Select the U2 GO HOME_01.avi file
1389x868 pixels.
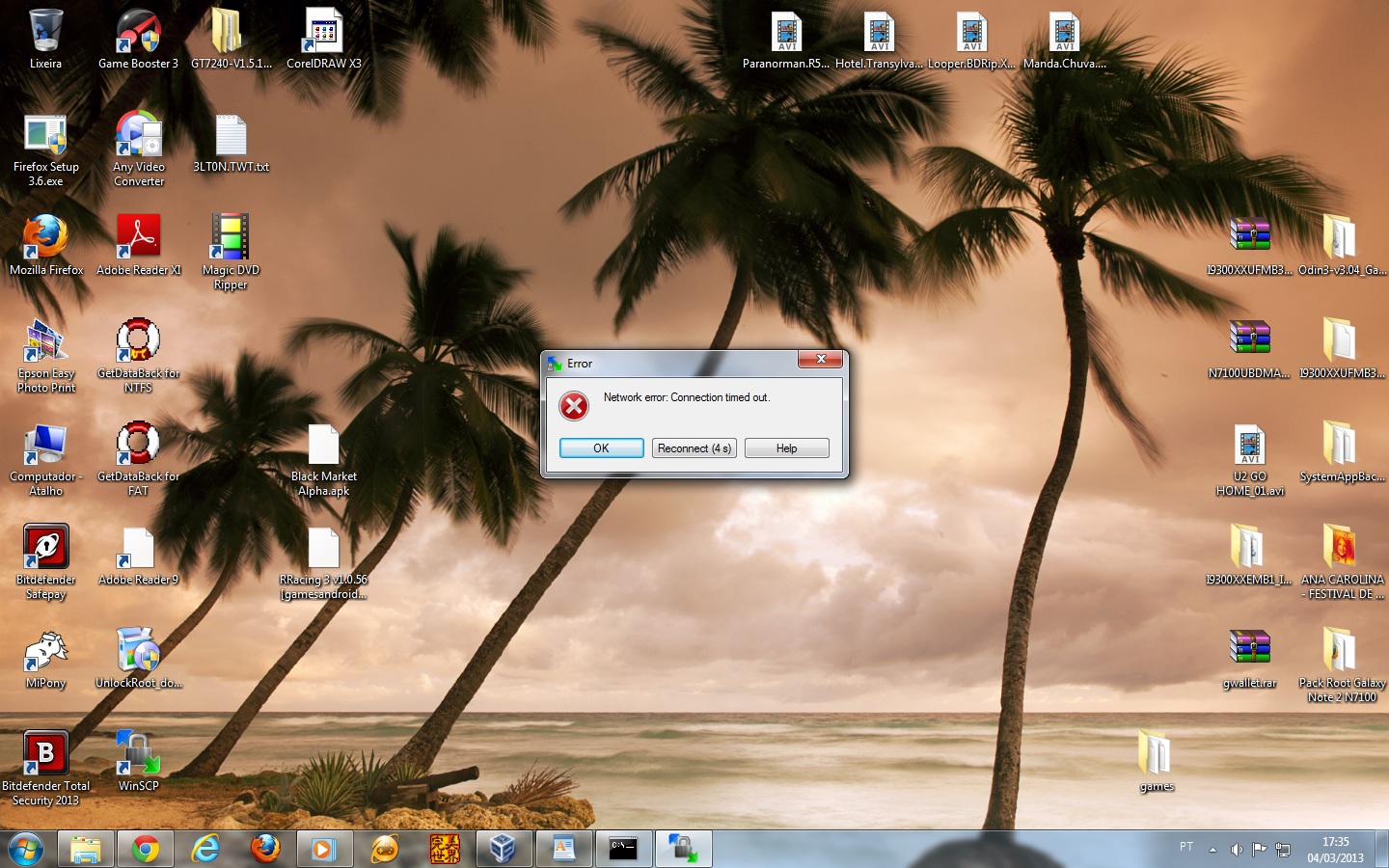coord(1249,459)
